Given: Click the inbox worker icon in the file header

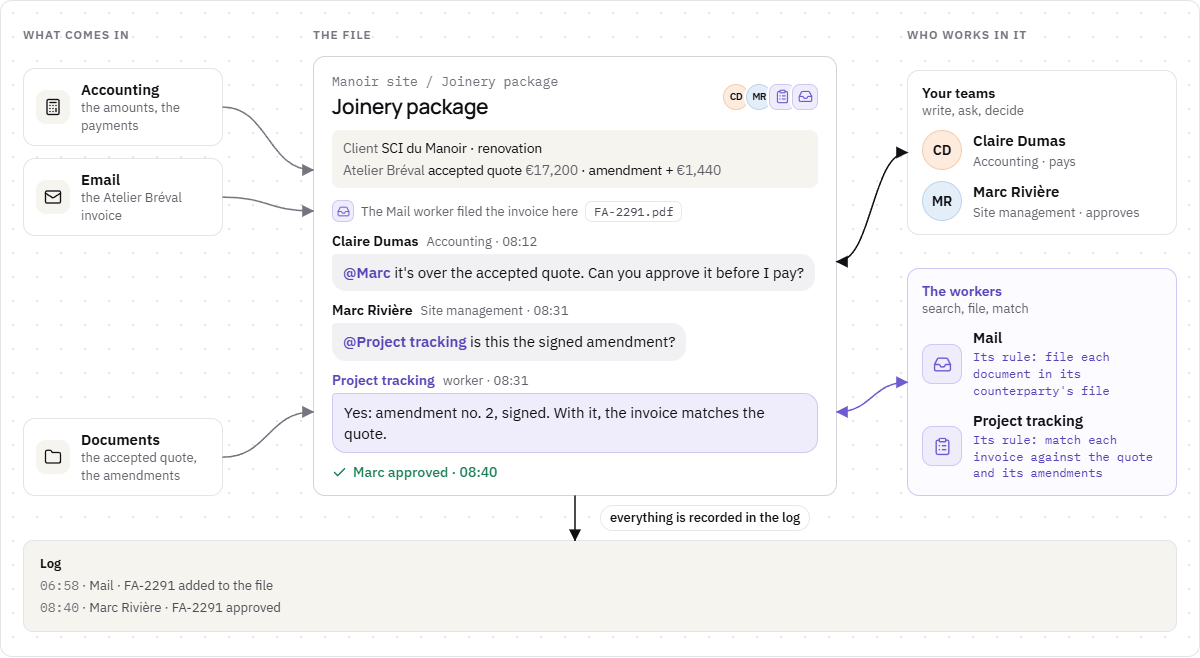Looking at the screenshot, I should point(805,97).
